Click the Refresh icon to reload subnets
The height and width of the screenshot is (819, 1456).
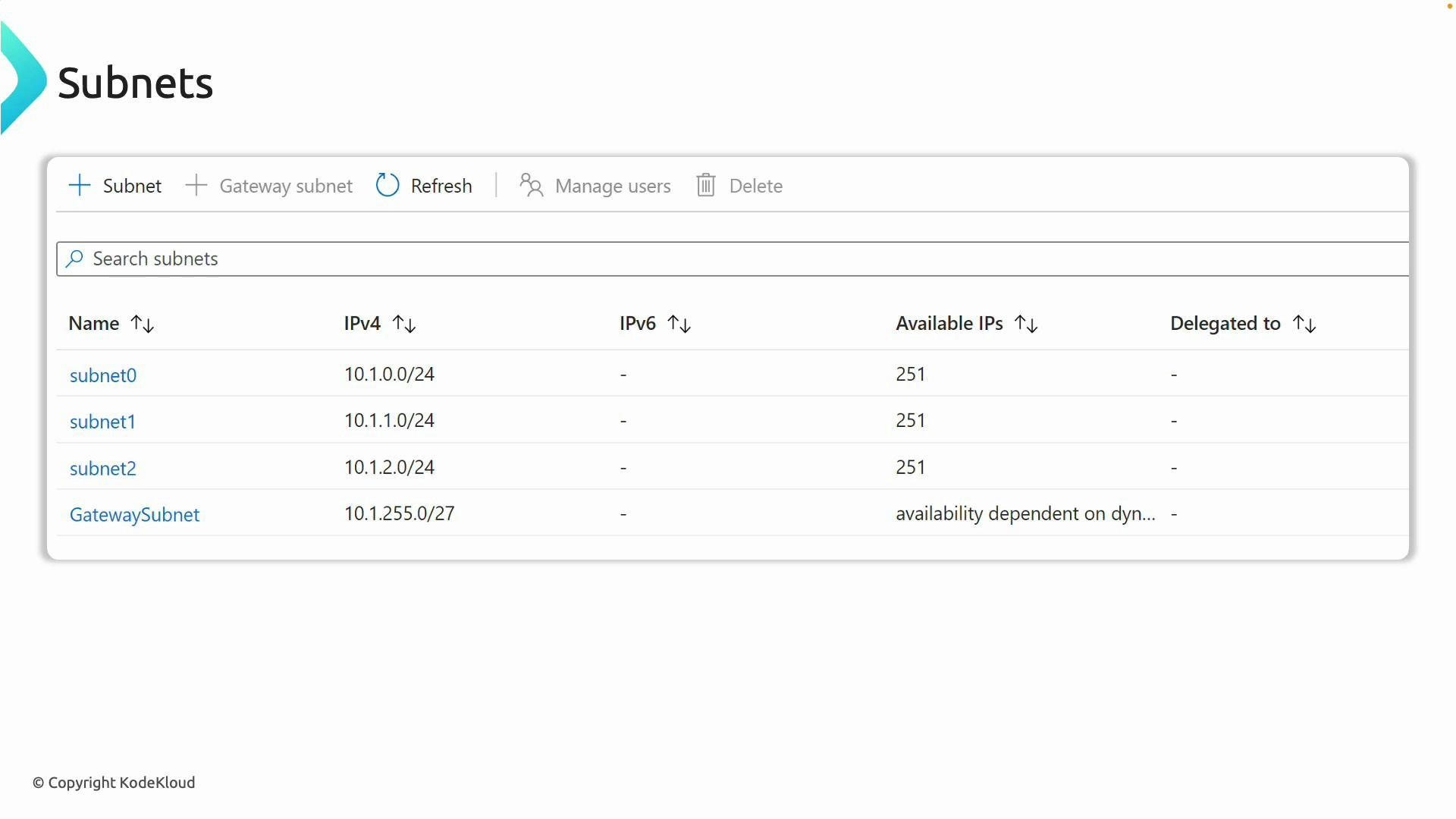tap(387, 185)
